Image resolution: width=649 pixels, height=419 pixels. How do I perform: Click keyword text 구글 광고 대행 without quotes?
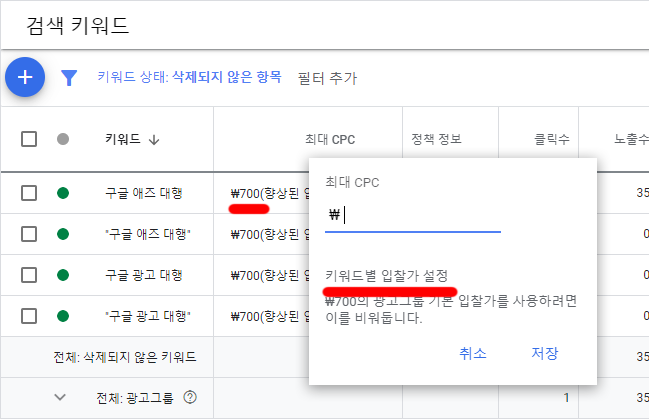(144, 275)
